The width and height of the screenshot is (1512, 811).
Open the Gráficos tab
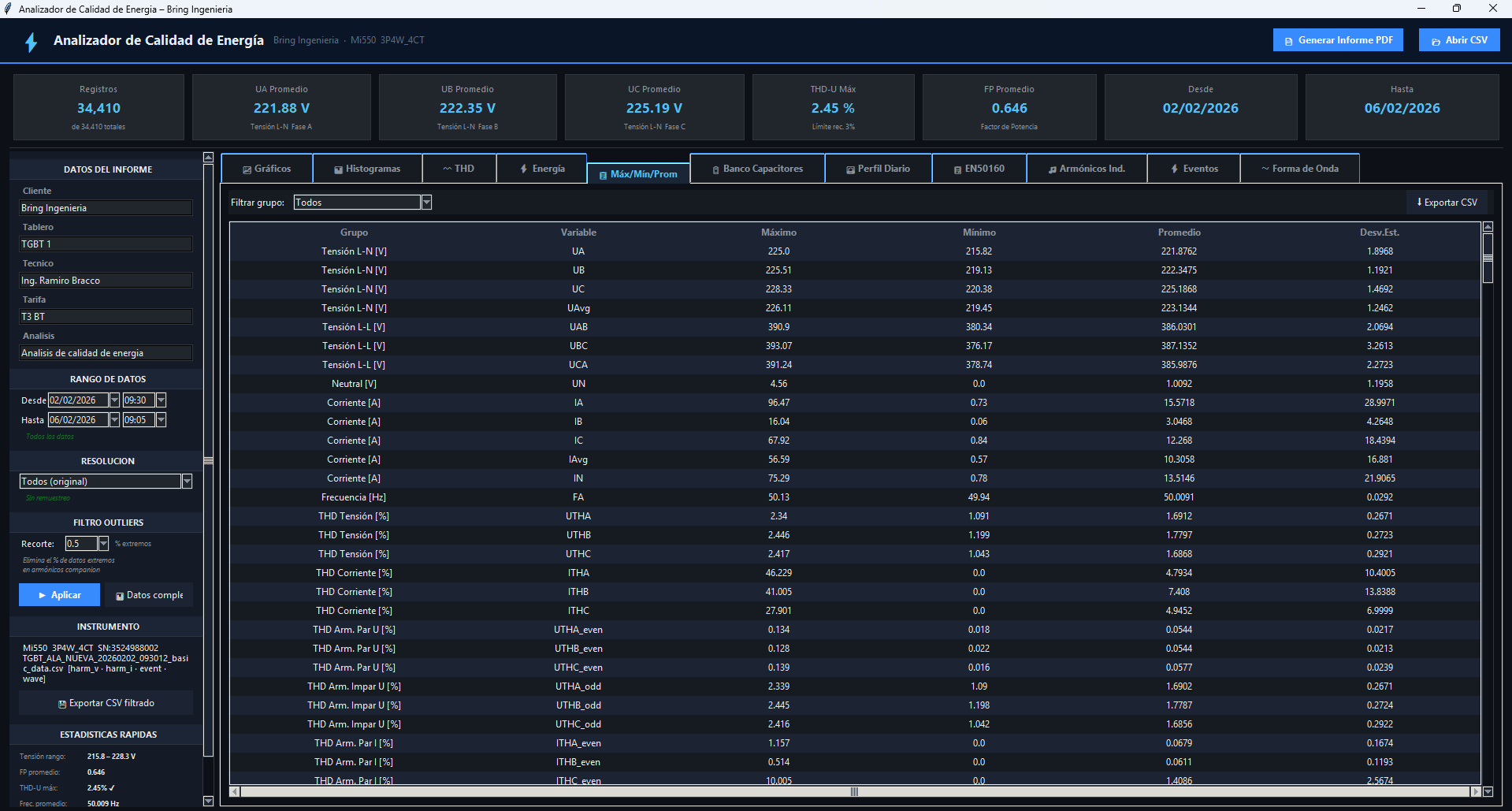tap(267, 169)
